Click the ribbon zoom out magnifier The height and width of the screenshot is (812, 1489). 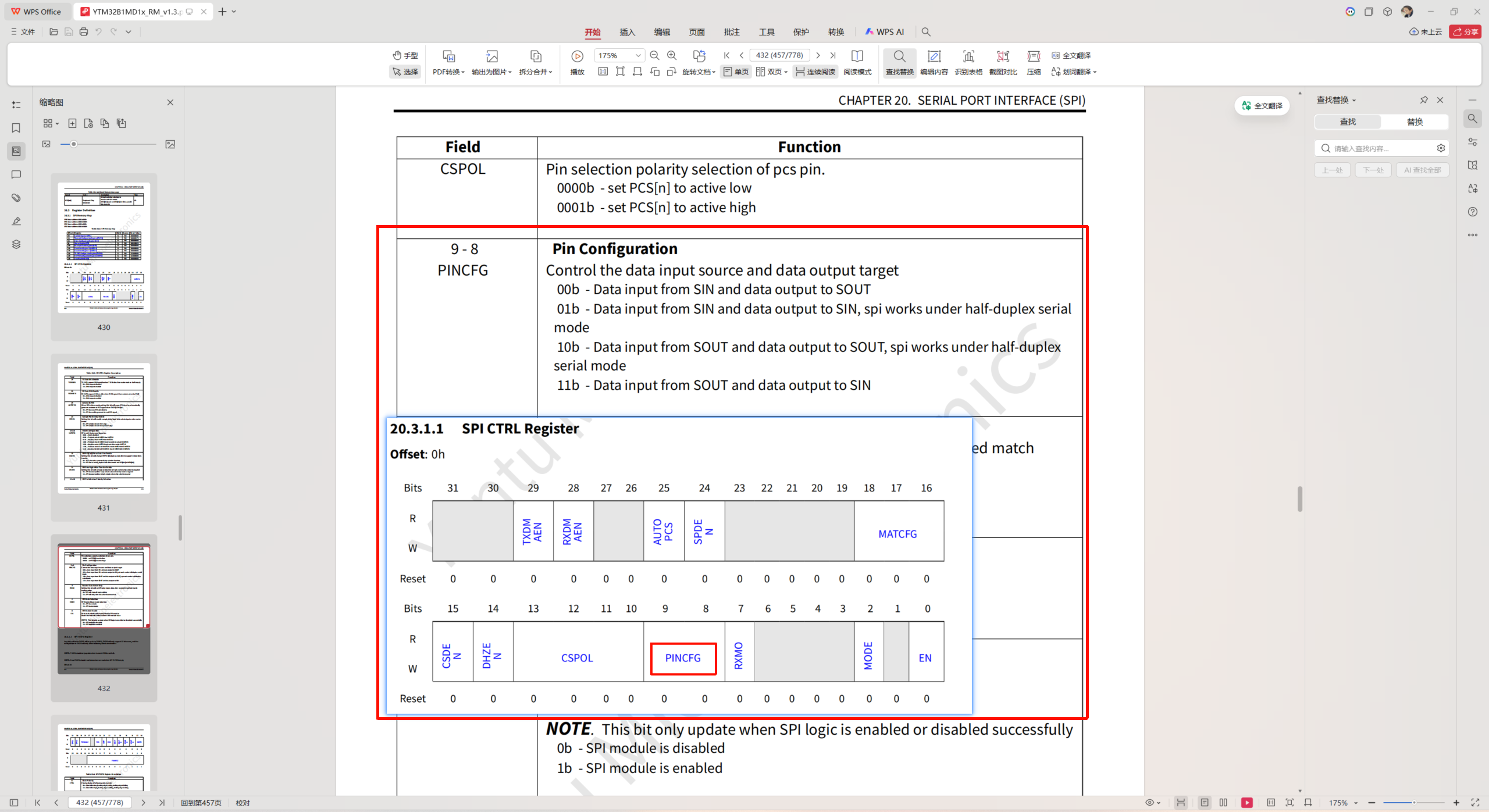pyautogui.click(x=654, y=55)
